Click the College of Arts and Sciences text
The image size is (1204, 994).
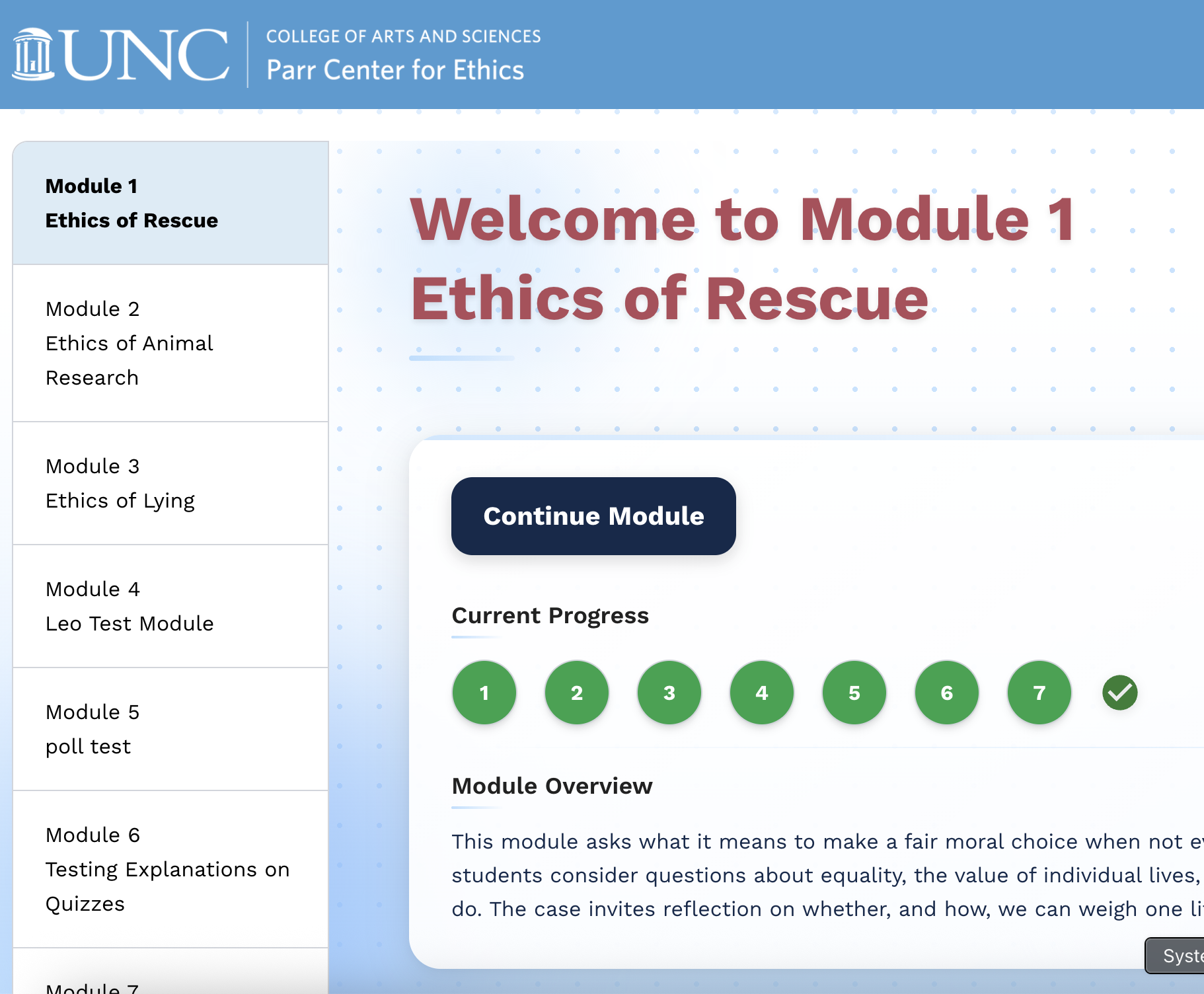click(403, 36)
